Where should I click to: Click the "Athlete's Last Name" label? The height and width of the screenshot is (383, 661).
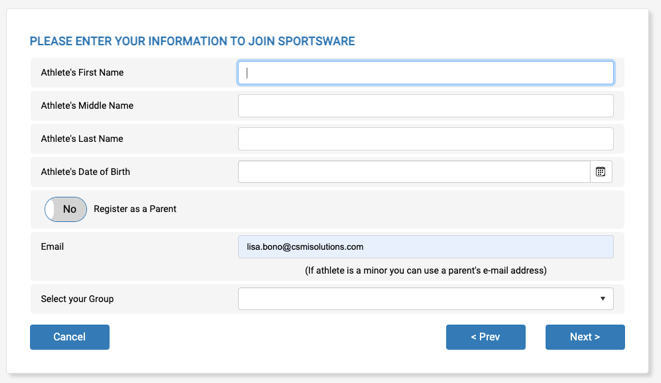pos(82,139)
